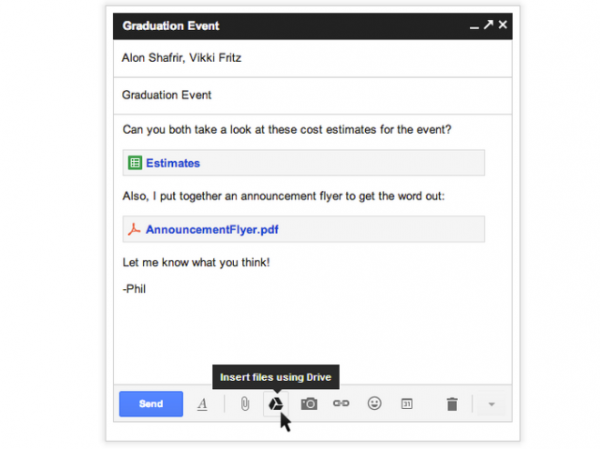Viewport: 600px width, 449px height.
Task: Insert calendar invitation icon
Action: click(407, 404)
